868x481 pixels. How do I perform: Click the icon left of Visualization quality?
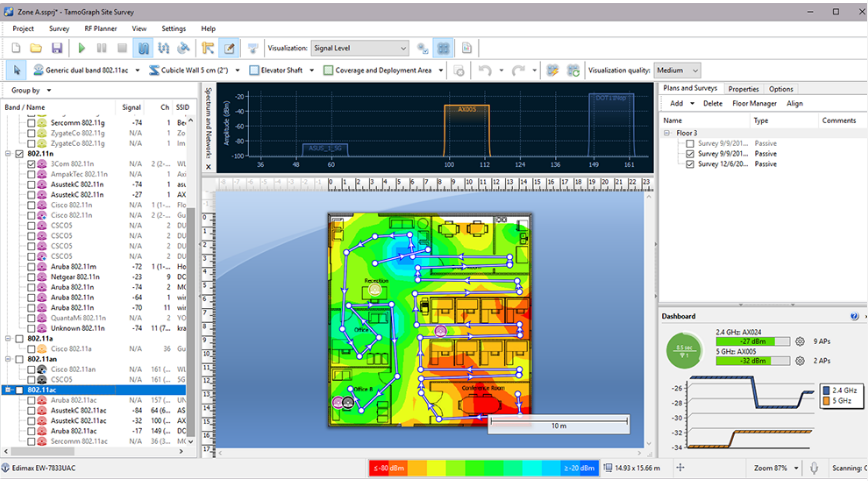point(574,70)
